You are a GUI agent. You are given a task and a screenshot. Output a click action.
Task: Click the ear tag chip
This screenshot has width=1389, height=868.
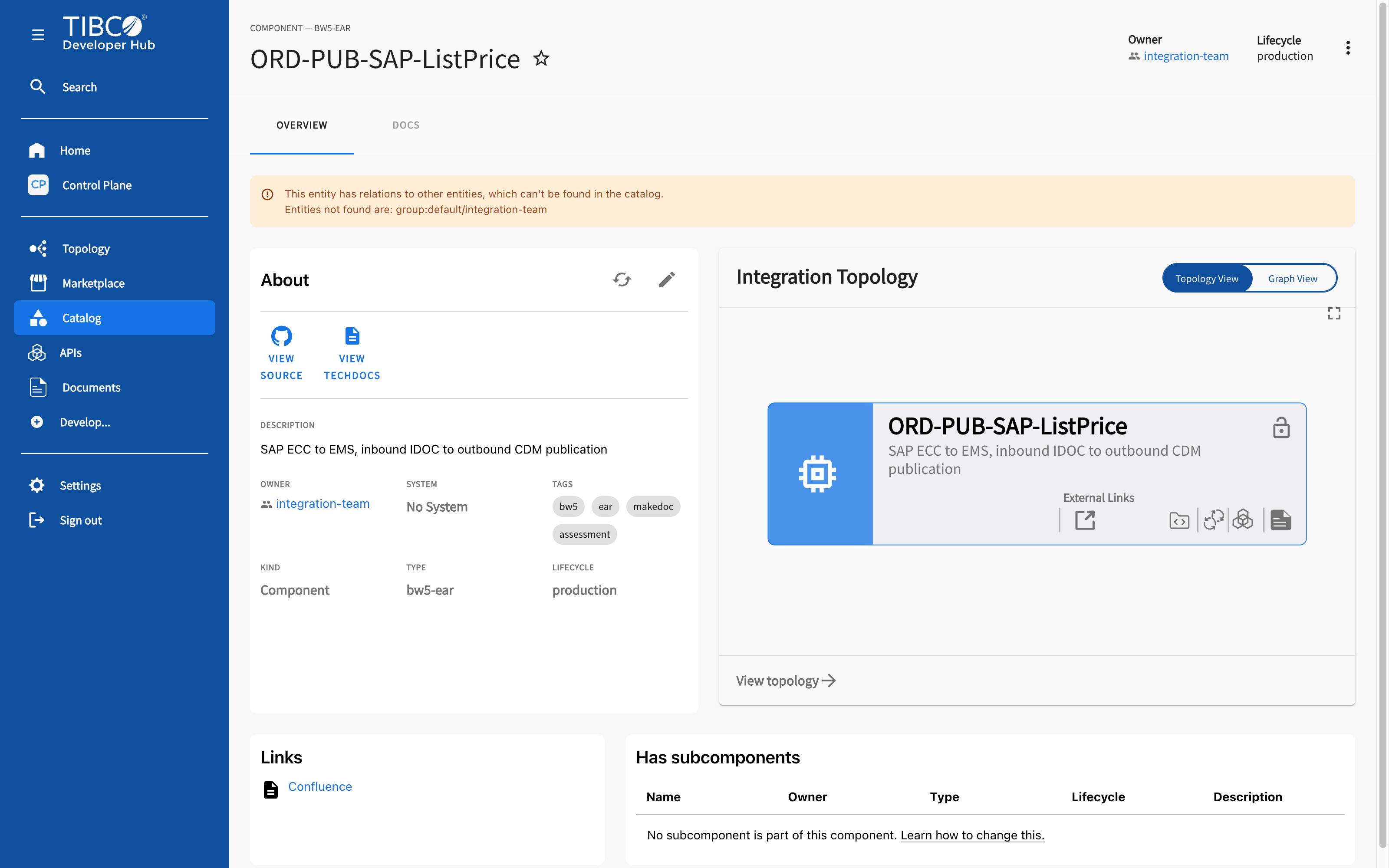pyautogui.click(x=605, y=506)
